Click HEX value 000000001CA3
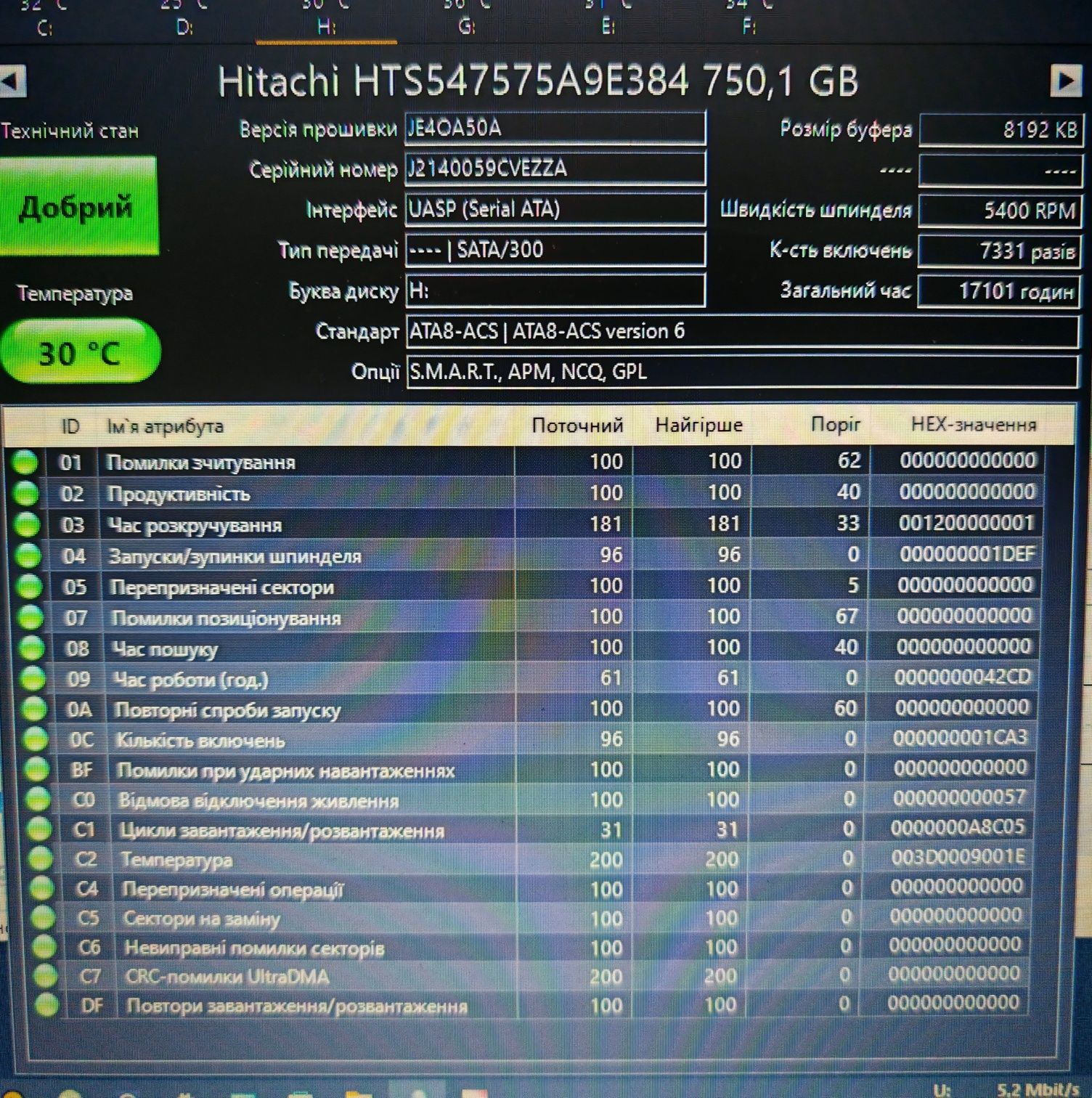 coord(960,738)
